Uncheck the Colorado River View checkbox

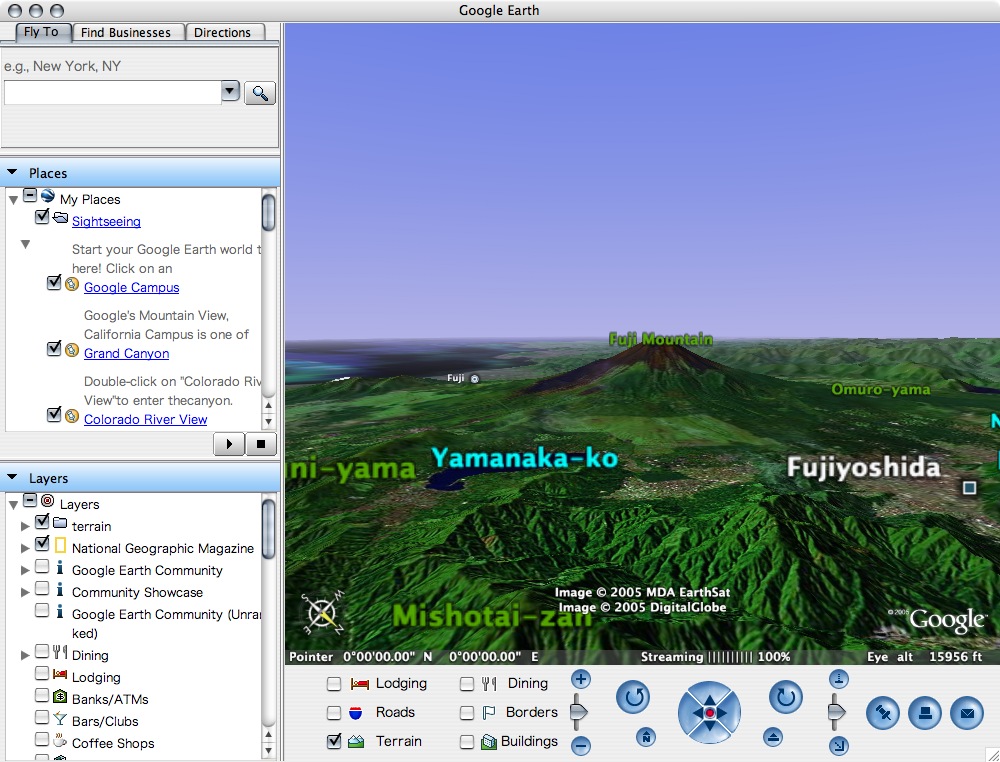tap(54, 414)
